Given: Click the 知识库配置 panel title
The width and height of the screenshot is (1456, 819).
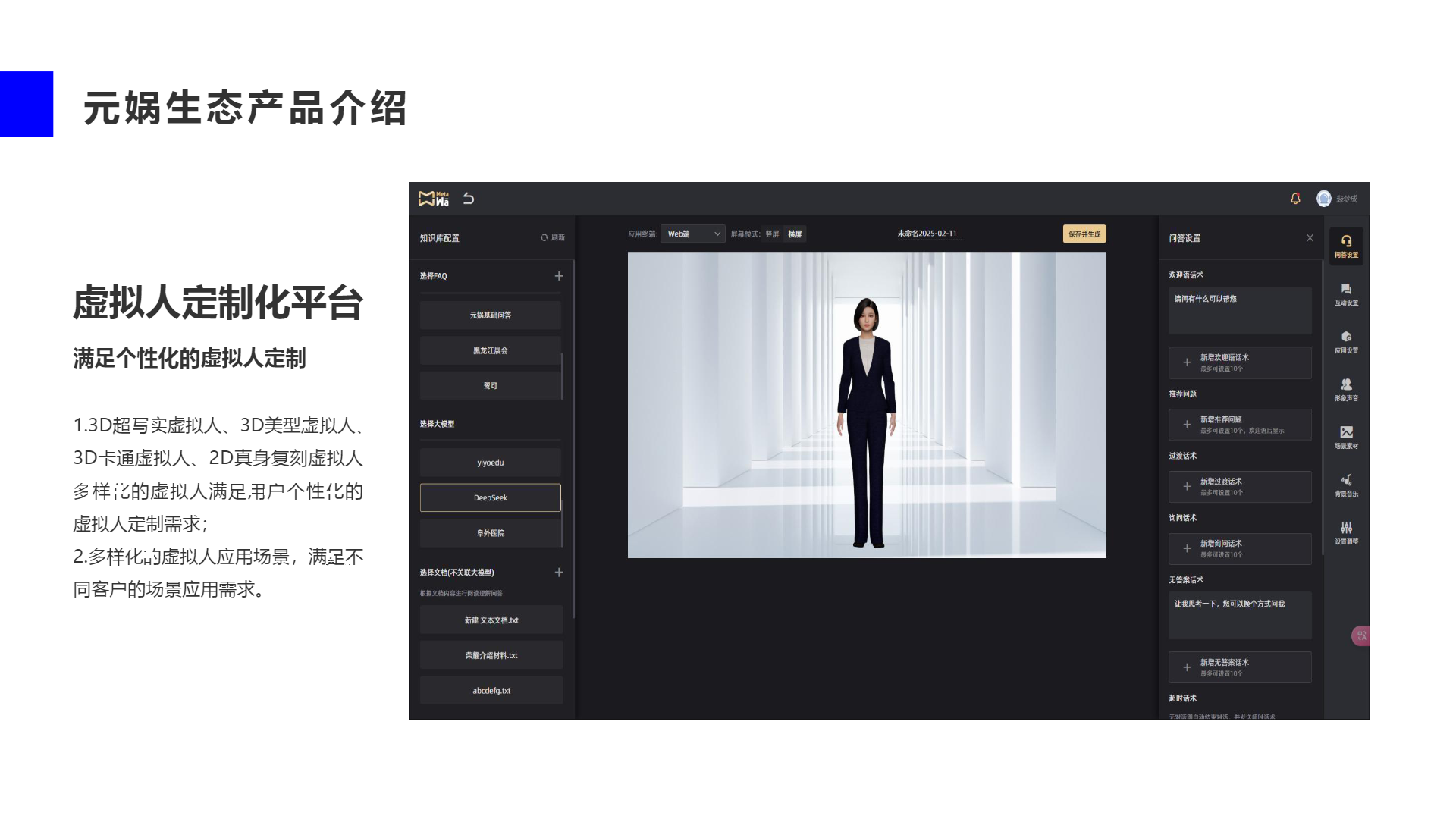Looking at the screenshot, I should click(x=440, y=238).
